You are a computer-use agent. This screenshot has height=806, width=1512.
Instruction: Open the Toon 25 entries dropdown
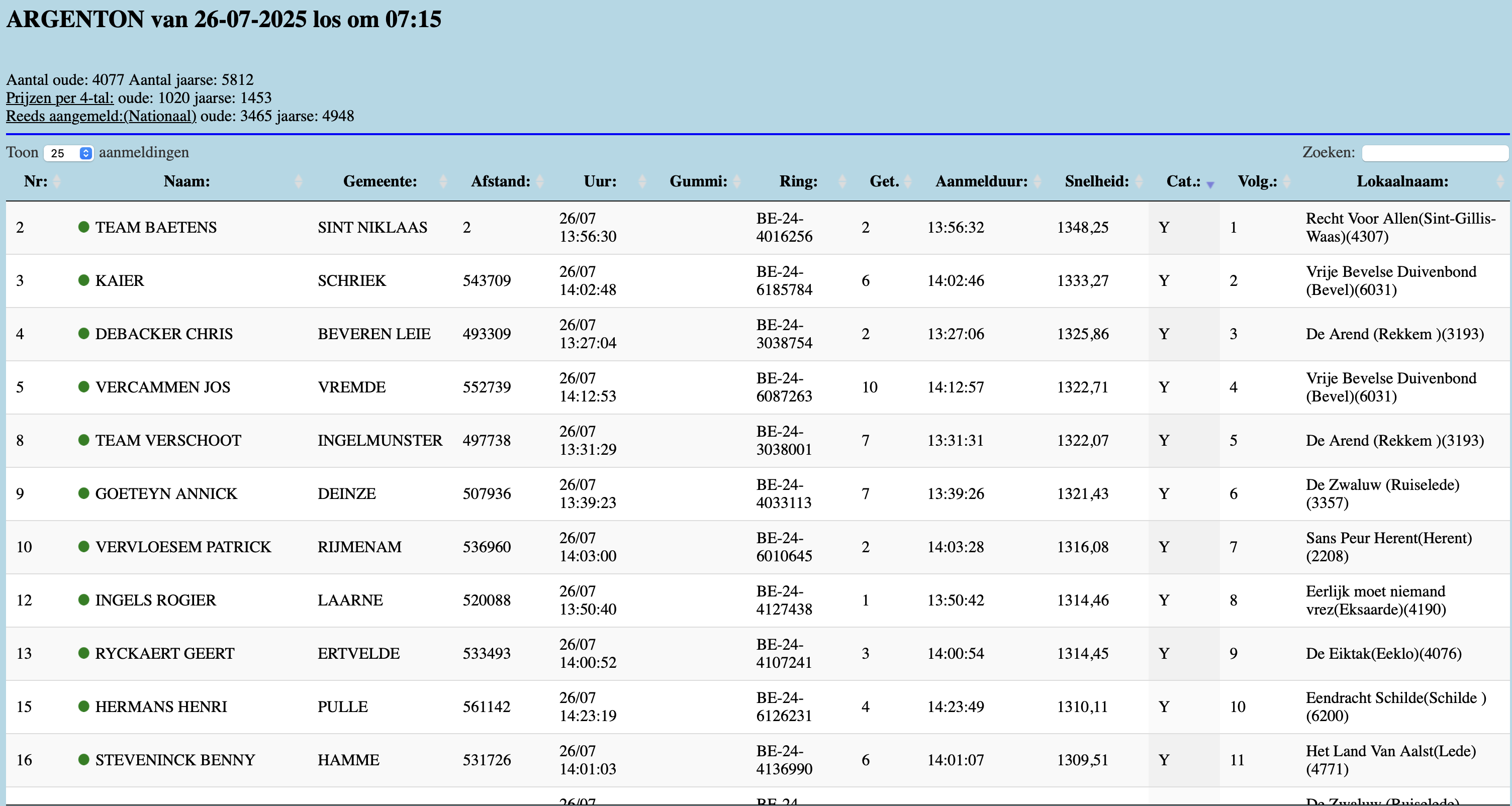tap(69, 153)
